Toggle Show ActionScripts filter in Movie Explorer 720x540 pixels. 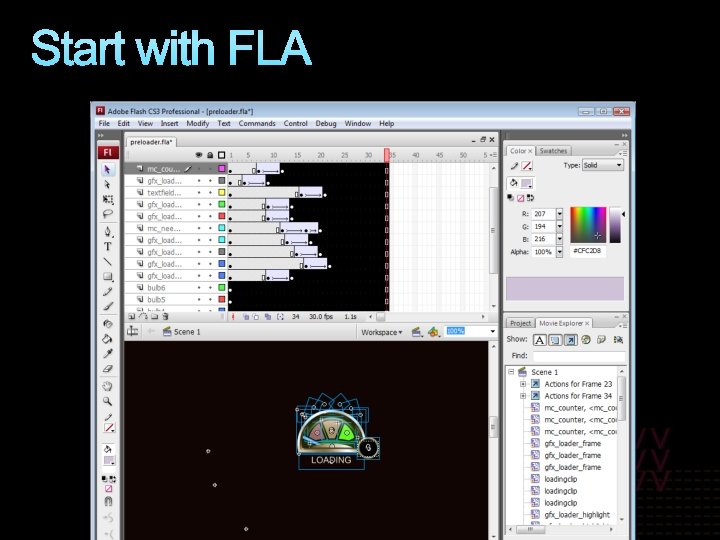pyautogui.click(x=570, y=340)
